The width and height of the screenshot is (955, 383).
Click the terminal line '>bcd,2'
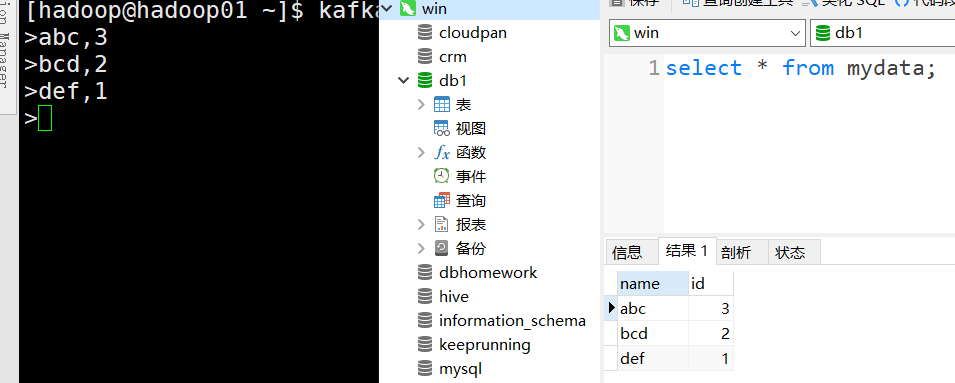point(66,65)
